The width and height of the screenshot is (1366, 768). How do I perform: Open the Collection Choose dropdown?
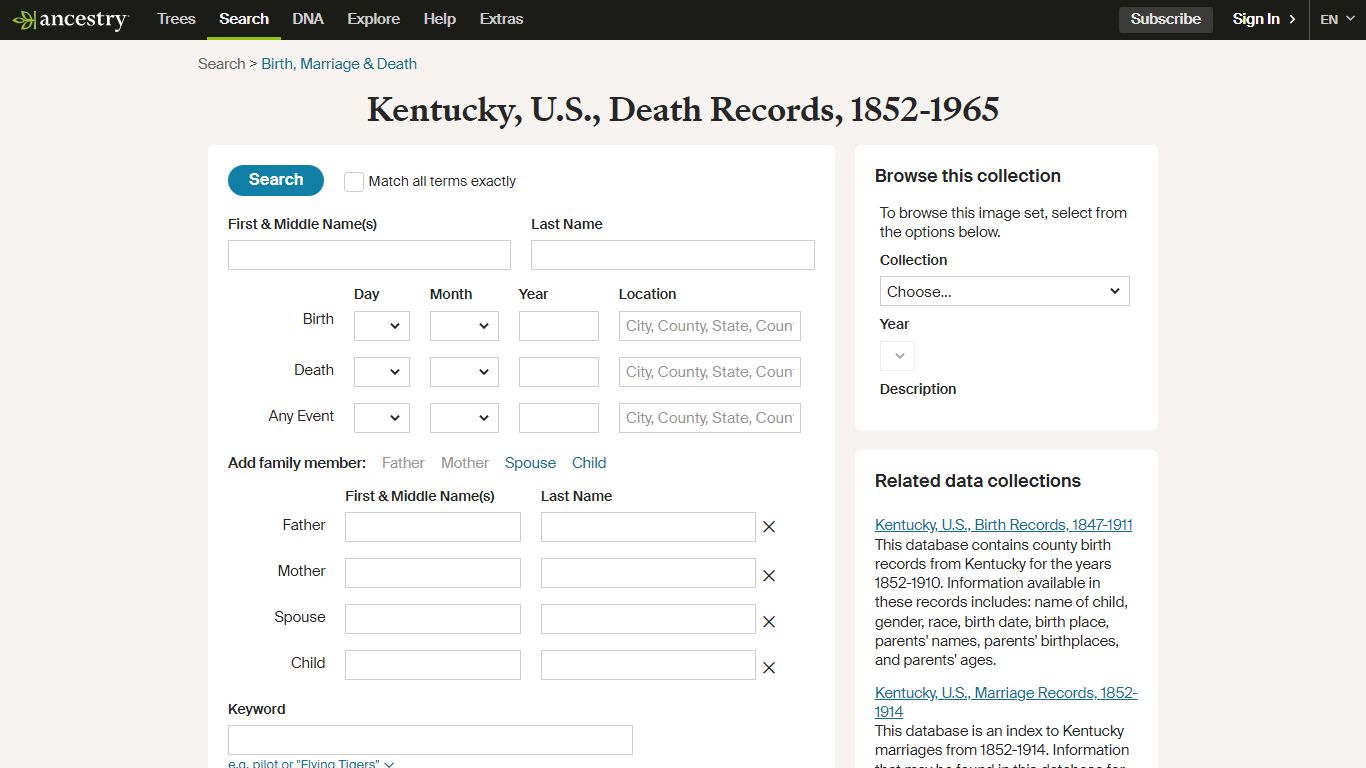(x=1005, y=291)
